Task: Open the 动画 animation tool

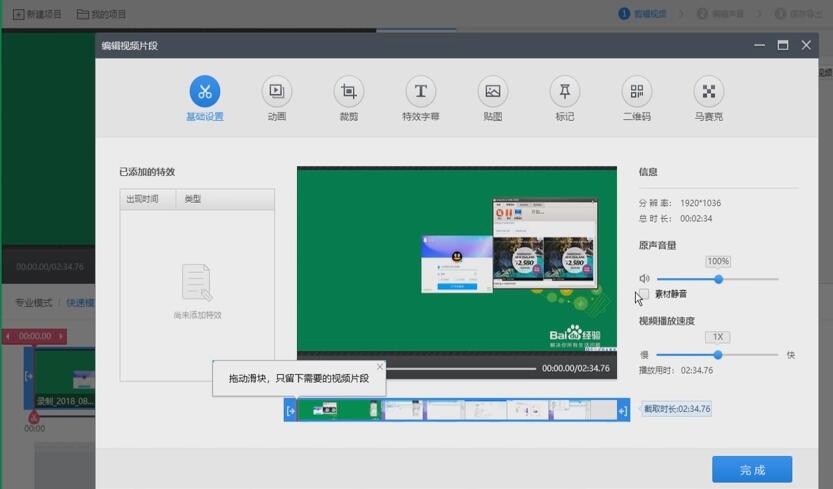Action: 277,92
